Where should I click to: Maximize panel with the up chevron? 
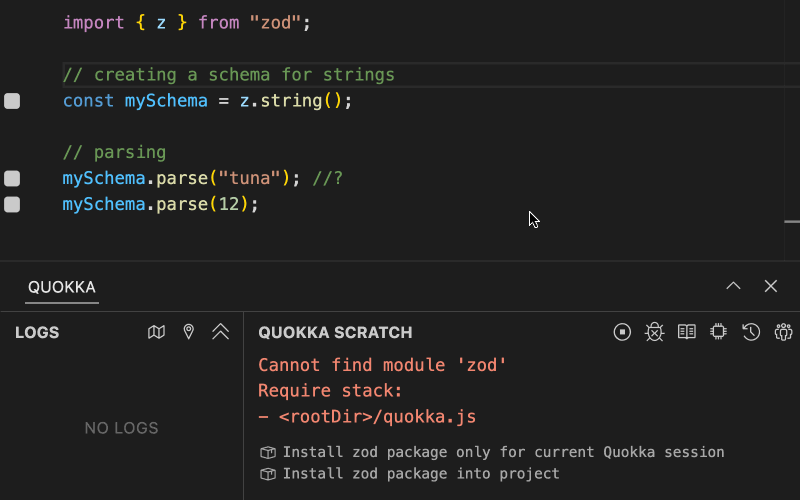click(733, 286)
